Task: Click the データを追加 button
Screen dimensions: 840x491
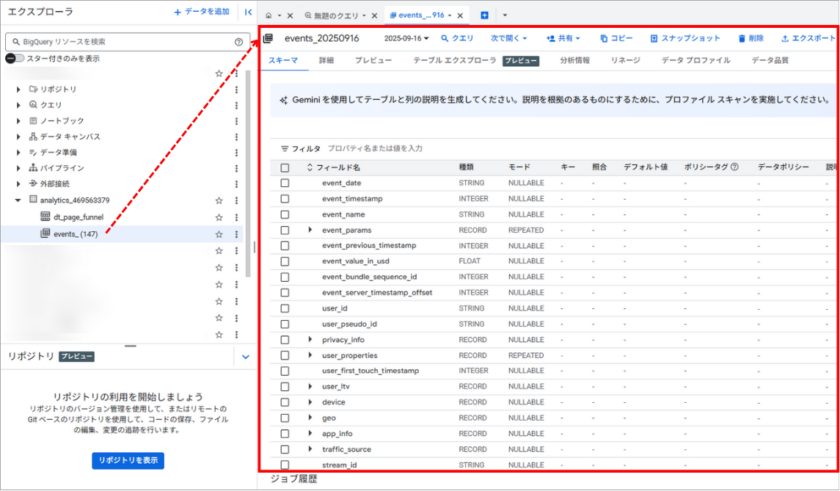Action: (201, 12)
